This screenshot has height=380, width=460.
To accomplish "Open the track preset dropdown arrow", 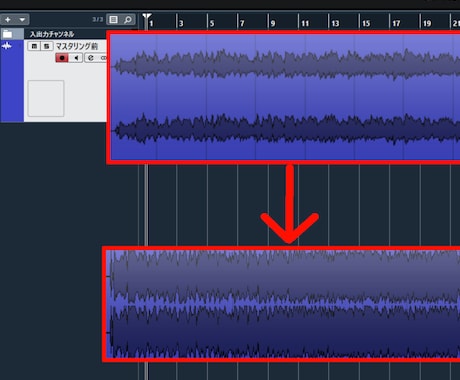I will [22, 20].
